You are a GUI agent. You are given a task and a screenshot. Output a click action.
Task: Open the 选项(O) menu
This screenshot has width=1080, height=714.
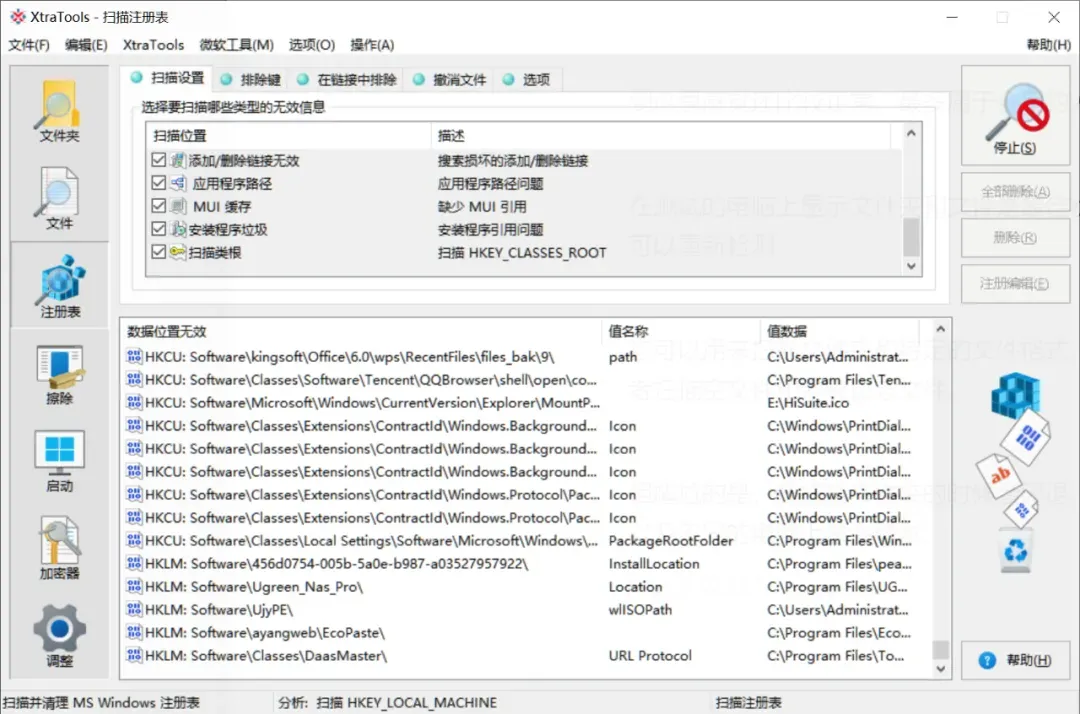(312, 45)
